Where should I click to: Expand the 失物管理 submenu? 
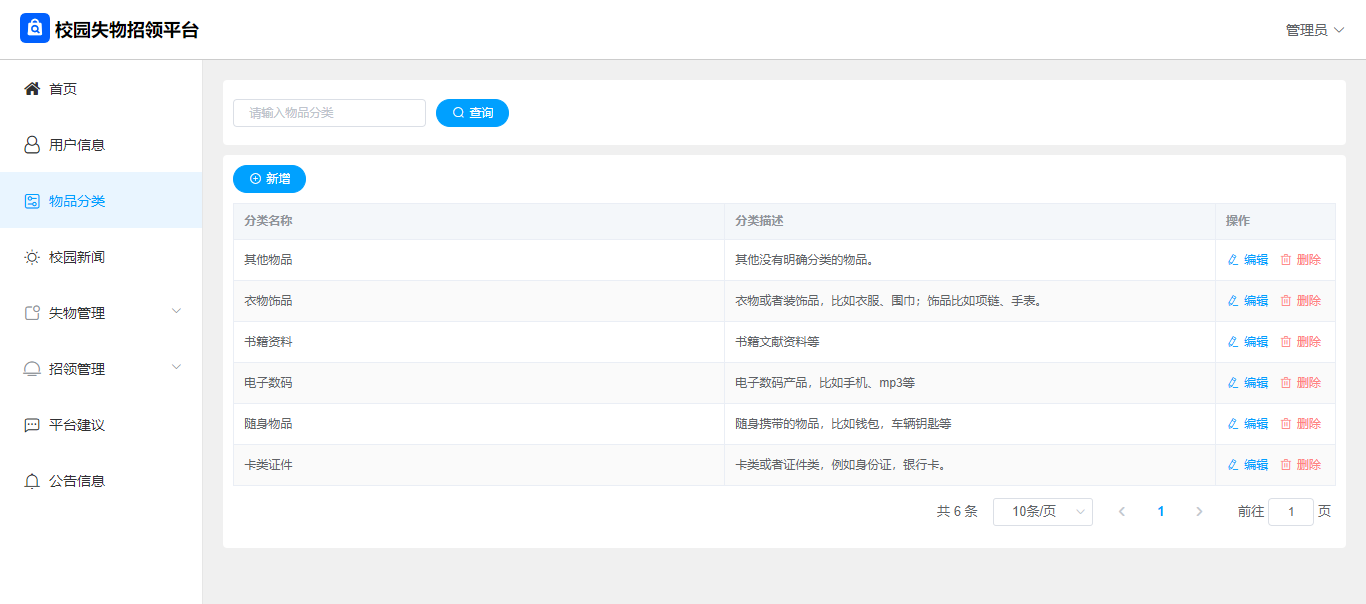(x=177, y=311)
